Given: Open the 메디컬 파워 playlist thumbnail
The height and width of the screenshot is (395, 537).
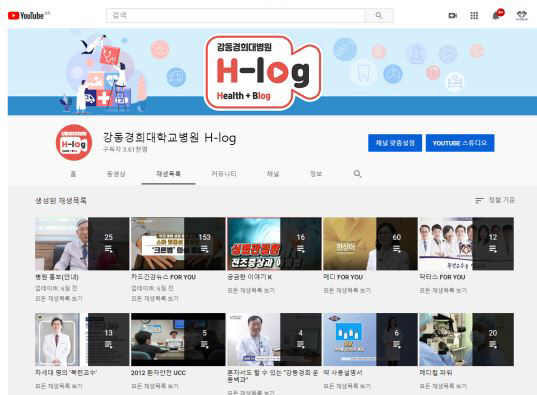Looking at the screenshot, I should pos(466,339).
